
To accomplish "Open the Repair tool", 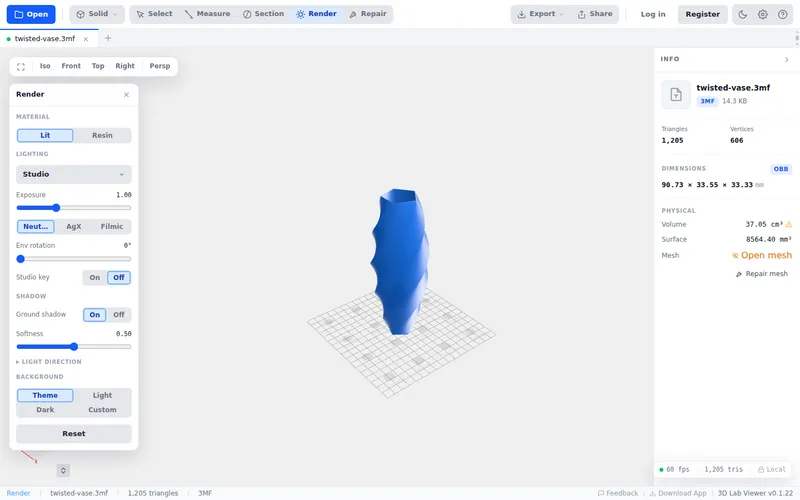I will [368, 14].
